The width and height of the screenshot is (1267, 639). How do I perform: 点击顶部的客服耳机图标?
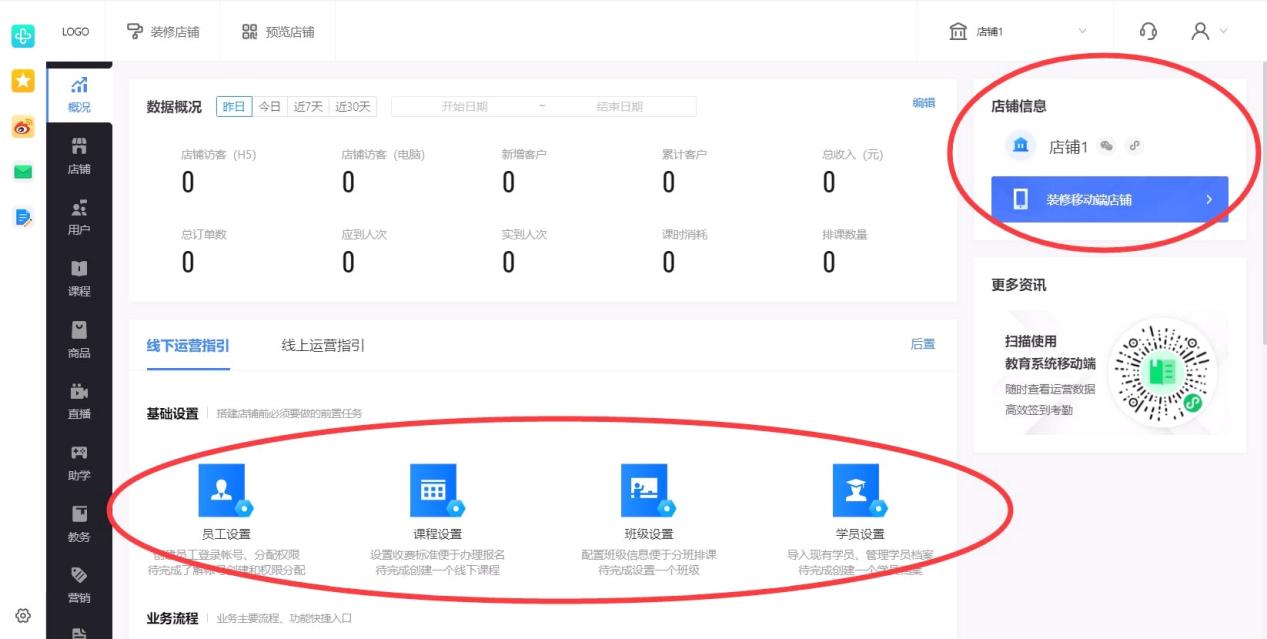tap(1148, 31)
